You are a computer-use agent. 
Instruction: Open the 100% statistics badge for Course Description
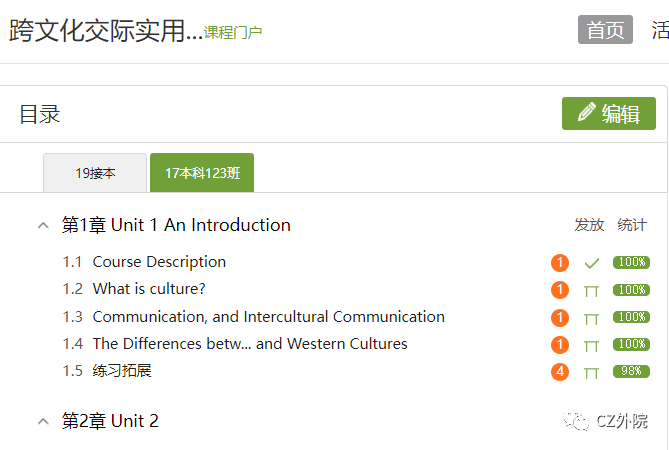click(631, 262)
